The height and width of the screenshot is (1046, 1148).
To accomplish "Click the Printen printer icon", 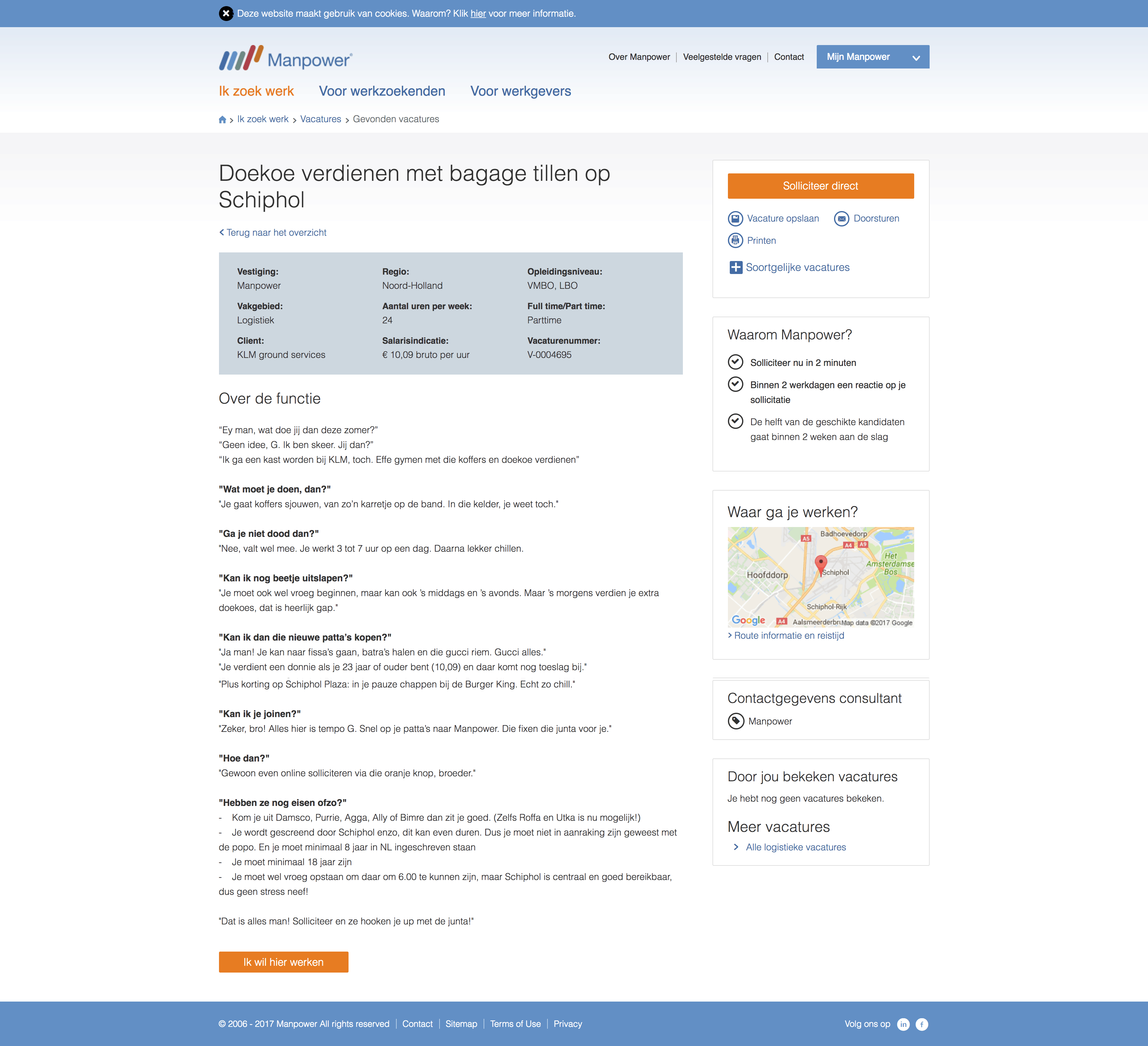I will (x=735, y=240).
